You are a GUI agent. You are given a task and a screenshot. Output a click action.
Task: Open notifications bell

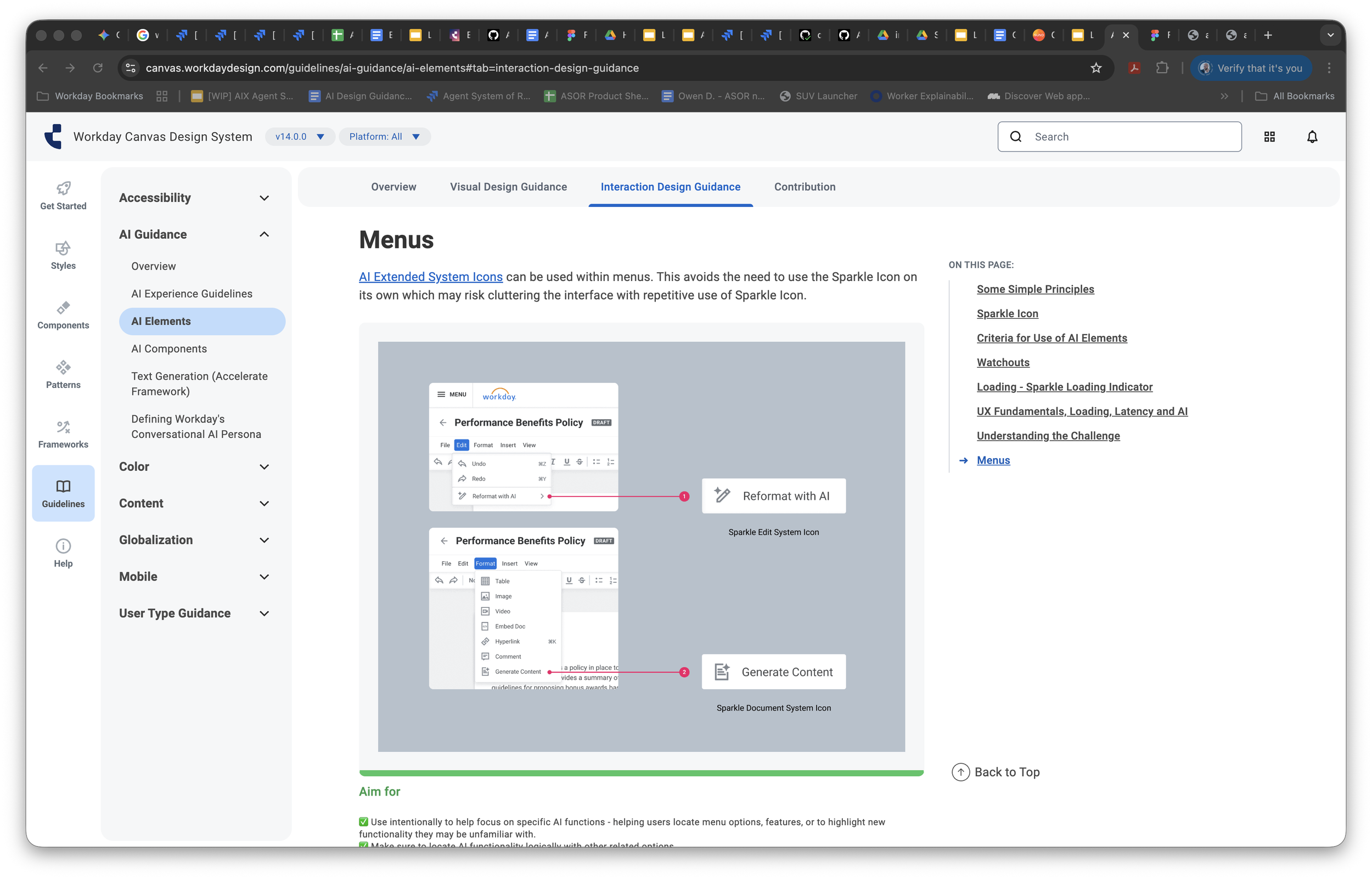1312,137
